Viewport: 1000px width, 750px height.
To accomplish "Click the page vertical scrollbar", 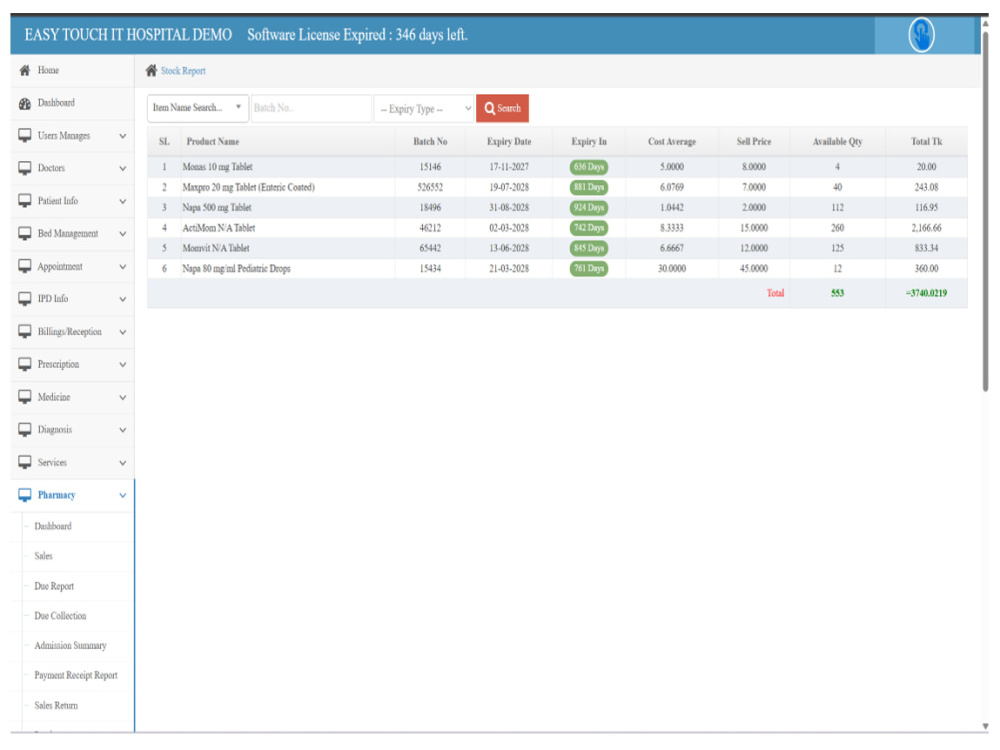I will (x=985, y=210).
